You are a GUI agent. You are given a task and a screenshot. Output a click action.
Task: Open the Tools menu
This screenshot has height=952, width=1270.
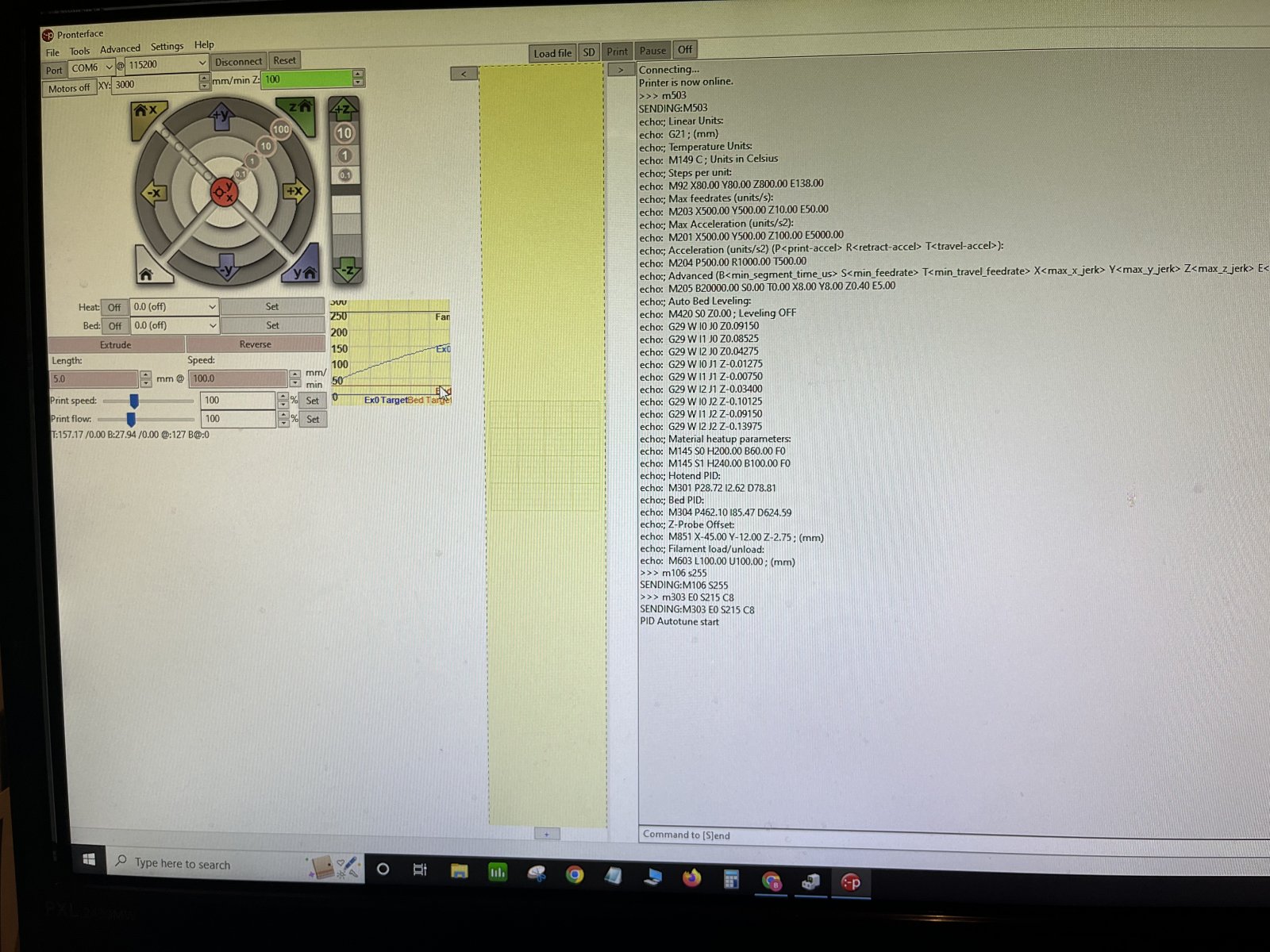[79, 51]
